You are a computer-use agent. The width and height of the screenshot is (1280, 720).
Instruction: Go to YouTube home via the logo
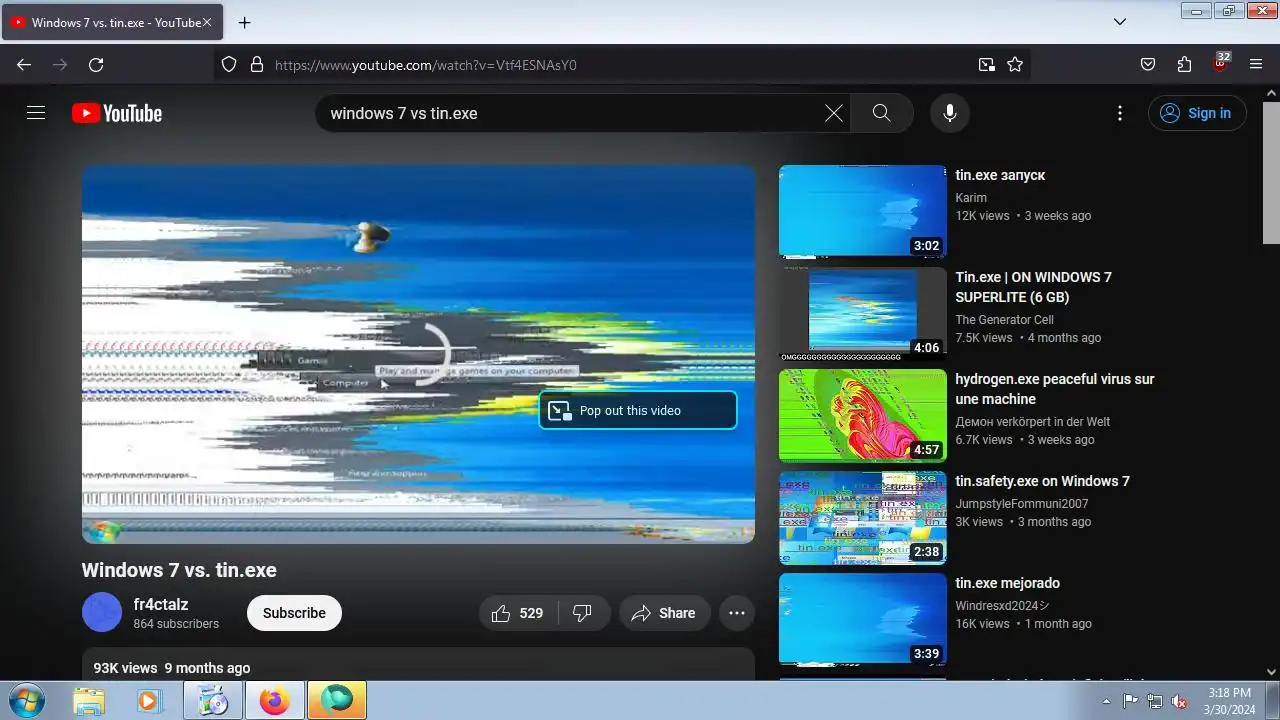(x=117, y=113)
